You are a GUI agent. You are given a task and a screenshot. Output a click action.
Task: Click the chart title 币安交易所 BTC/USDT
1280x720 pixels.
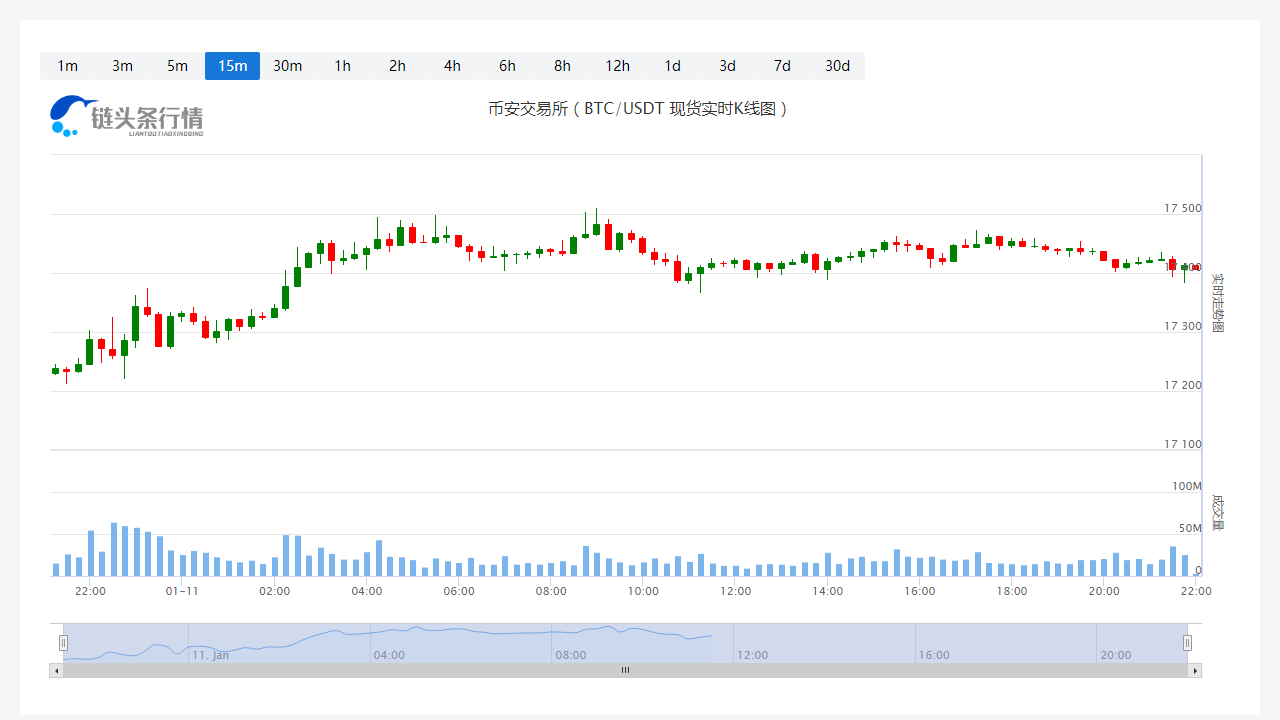coord(638,109)
